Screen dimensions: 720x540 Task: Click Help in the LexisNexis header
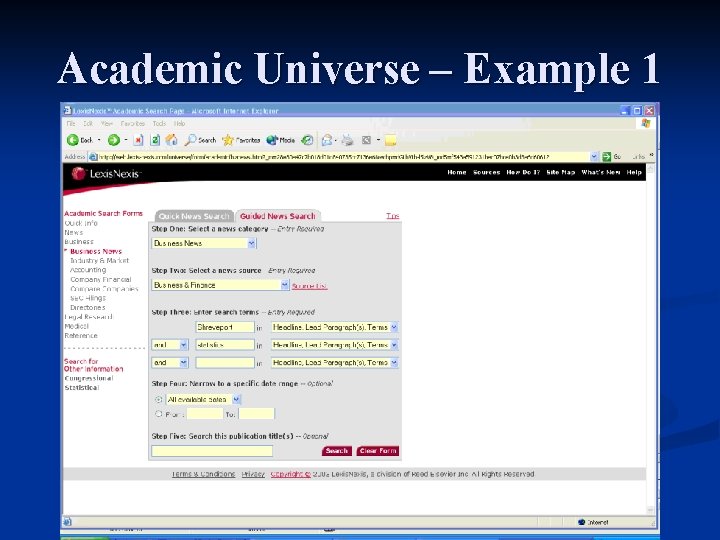coord(634,172)
